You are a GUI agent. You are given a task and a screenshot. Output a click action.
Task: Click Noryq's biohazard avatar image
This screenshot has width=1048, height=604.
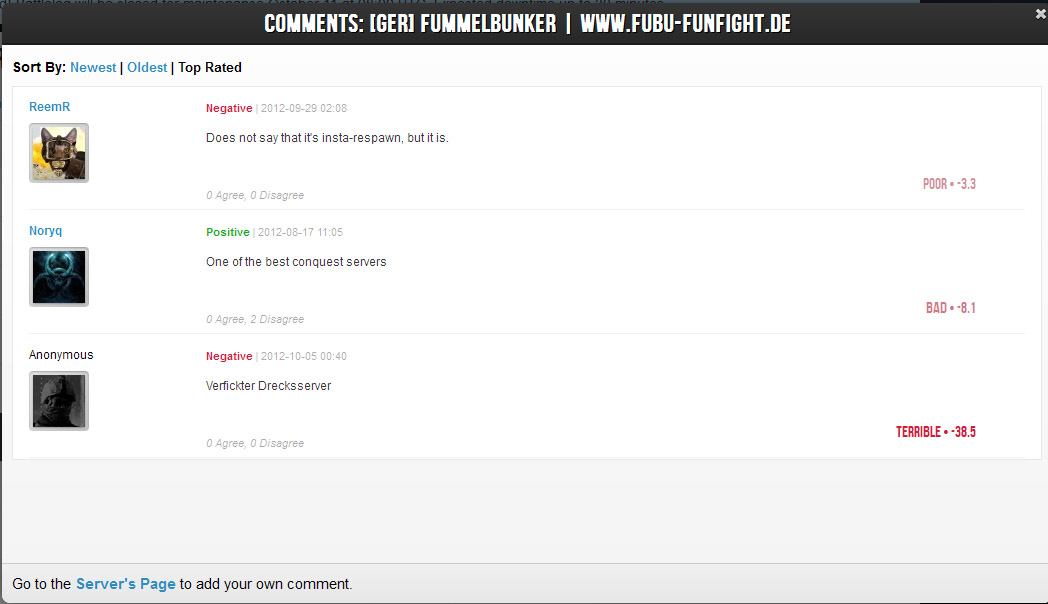tap(59, 277)
